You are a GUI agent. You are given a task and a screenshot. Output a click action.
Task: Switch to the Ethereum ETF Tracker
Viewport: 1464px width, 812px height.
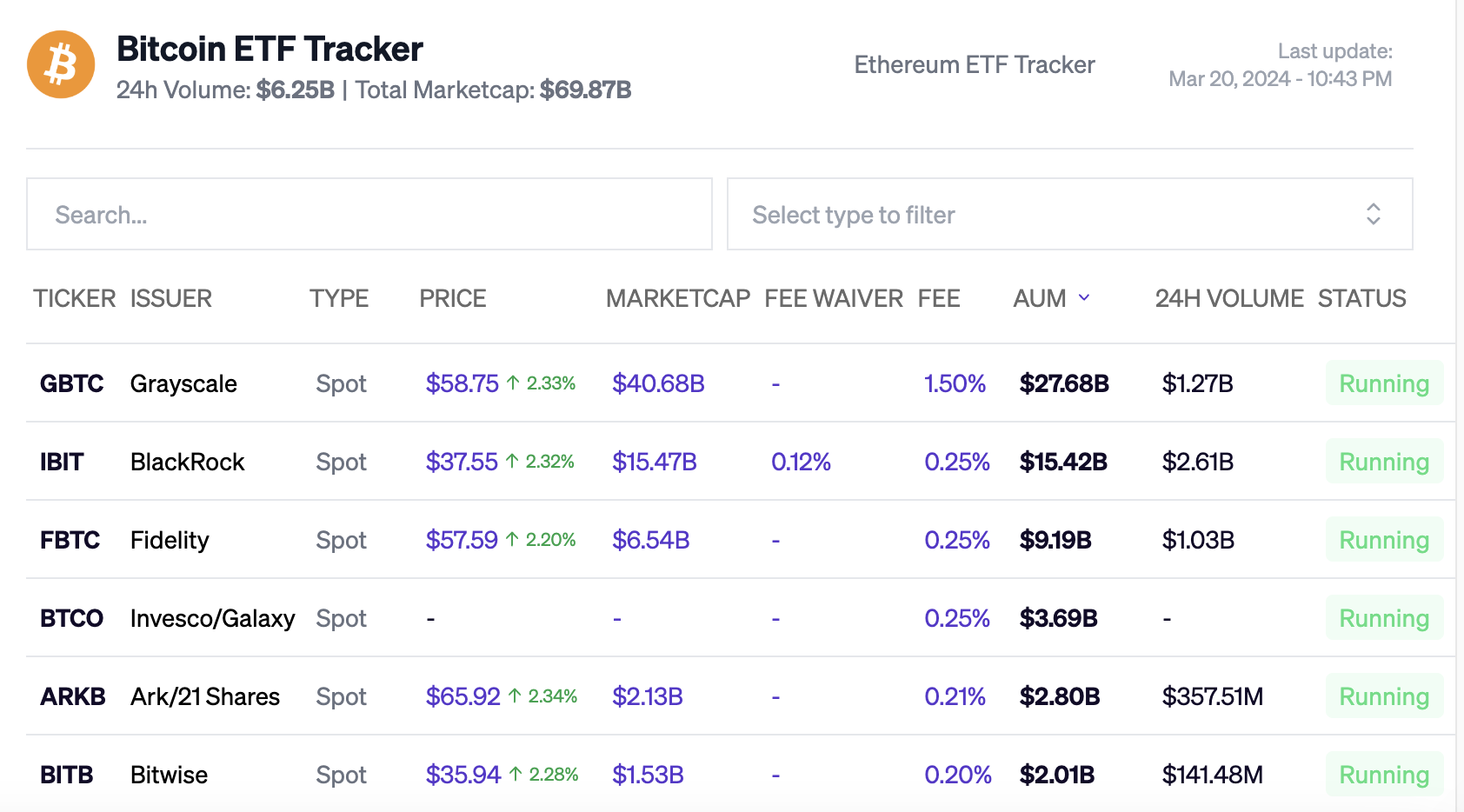(975, 63)
